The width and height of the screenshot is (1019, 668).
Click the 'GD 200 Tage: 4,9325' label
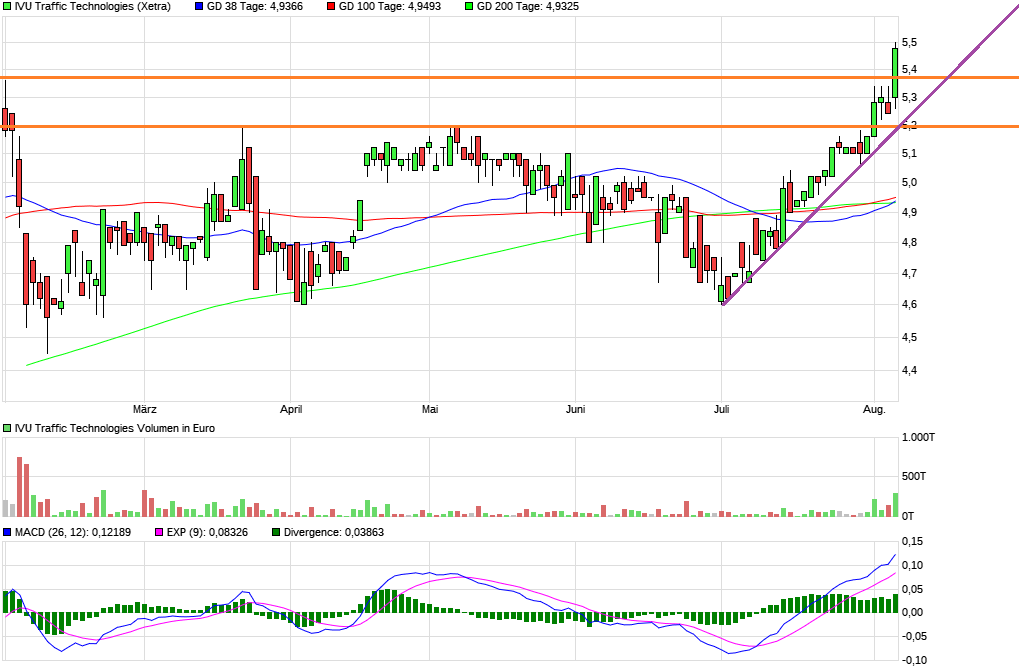coord(528,6)
